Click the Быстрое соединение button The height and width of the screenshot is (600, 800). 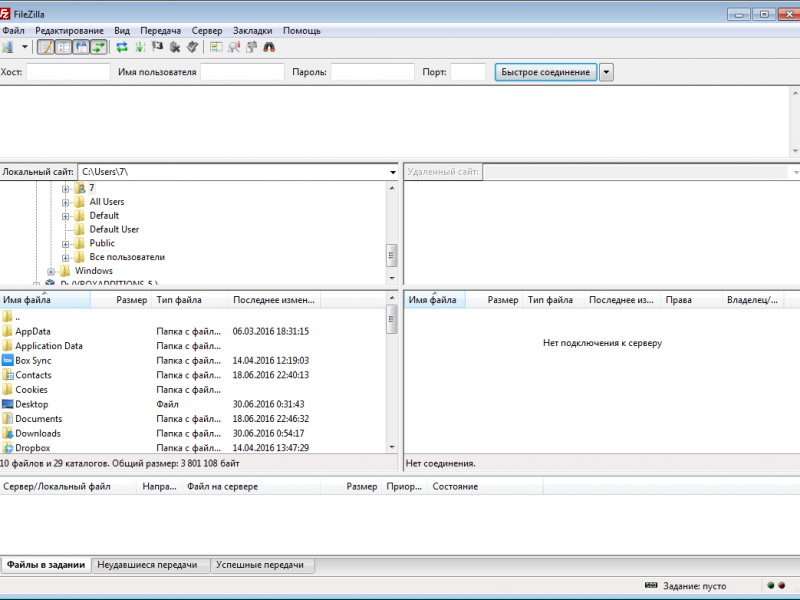(545, 72)
